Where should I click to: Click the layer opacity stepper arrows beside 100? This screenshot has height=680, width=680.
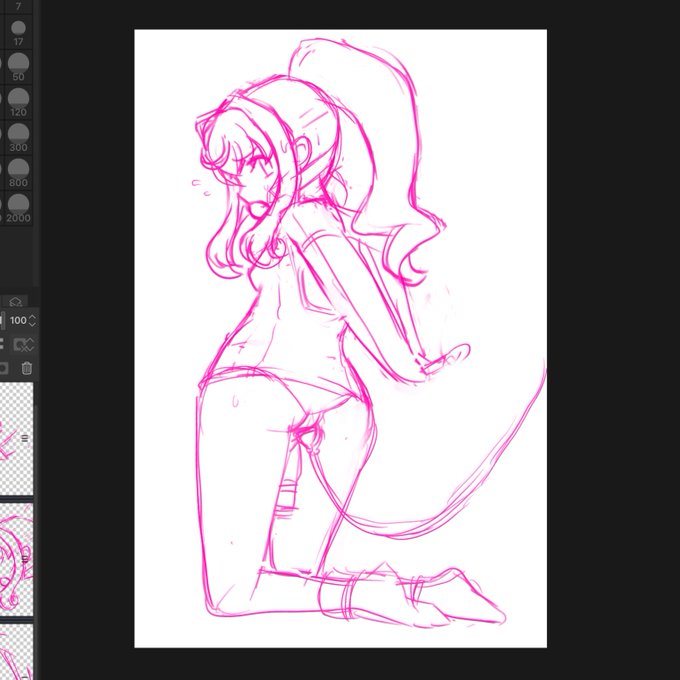point(32,320)
